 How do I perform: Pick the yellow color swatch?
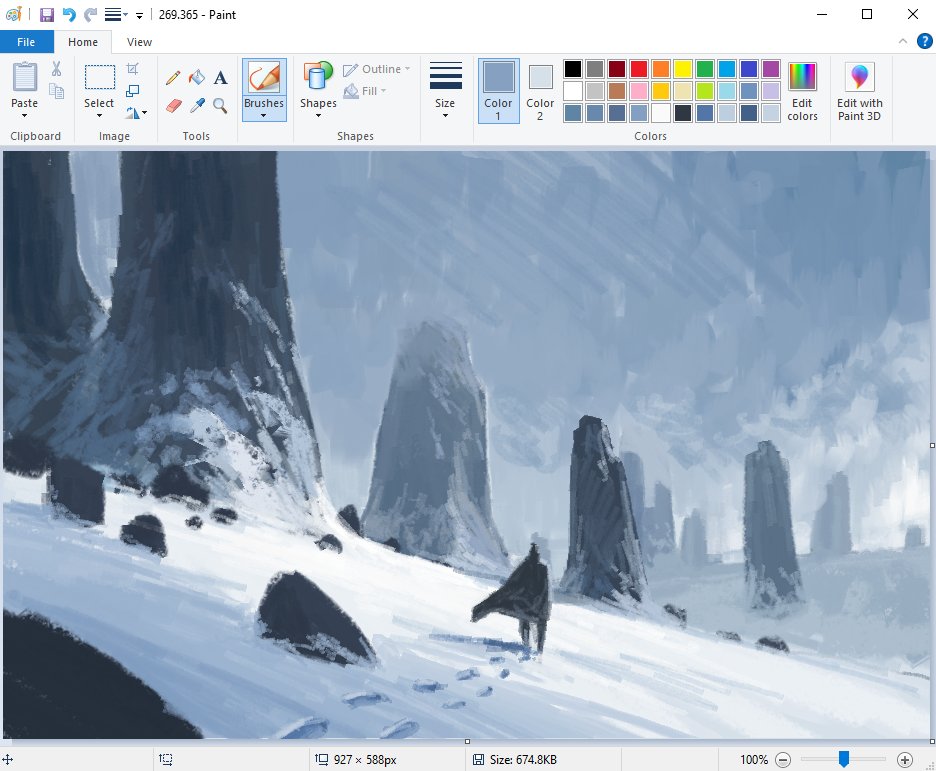[x=683, y=69]
